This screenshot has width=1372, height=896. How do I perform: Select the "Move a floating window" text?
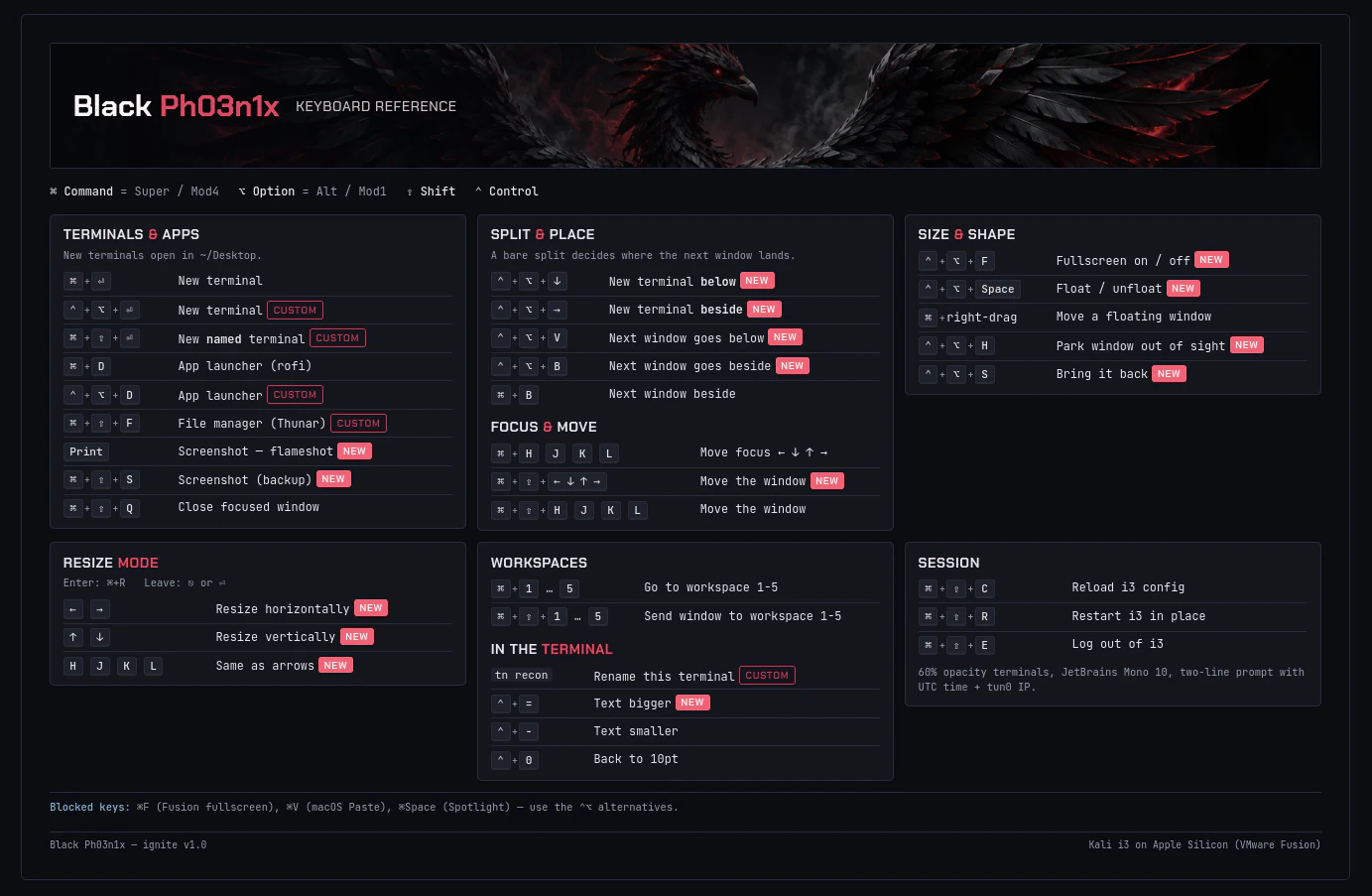click(1134, 317)
